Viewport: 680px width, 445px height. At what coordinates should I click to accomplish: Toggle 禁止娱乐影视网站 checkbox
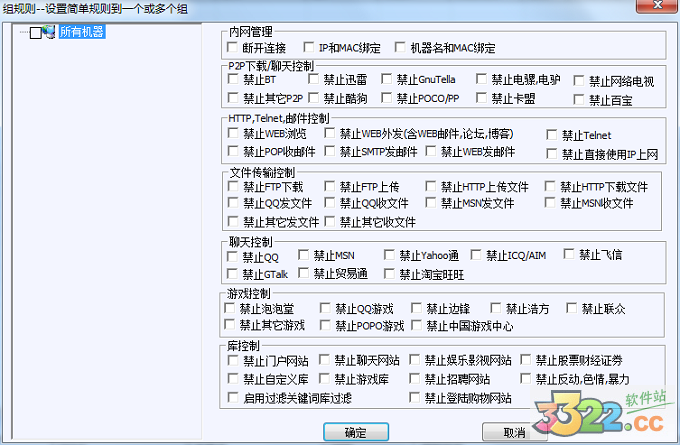(x=414, y=360)
